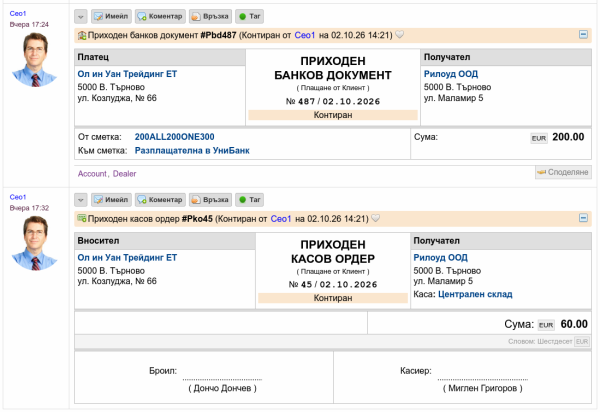
Task: Click EUR badge after Словом: Шестдесет
Action: coord(582,341)
